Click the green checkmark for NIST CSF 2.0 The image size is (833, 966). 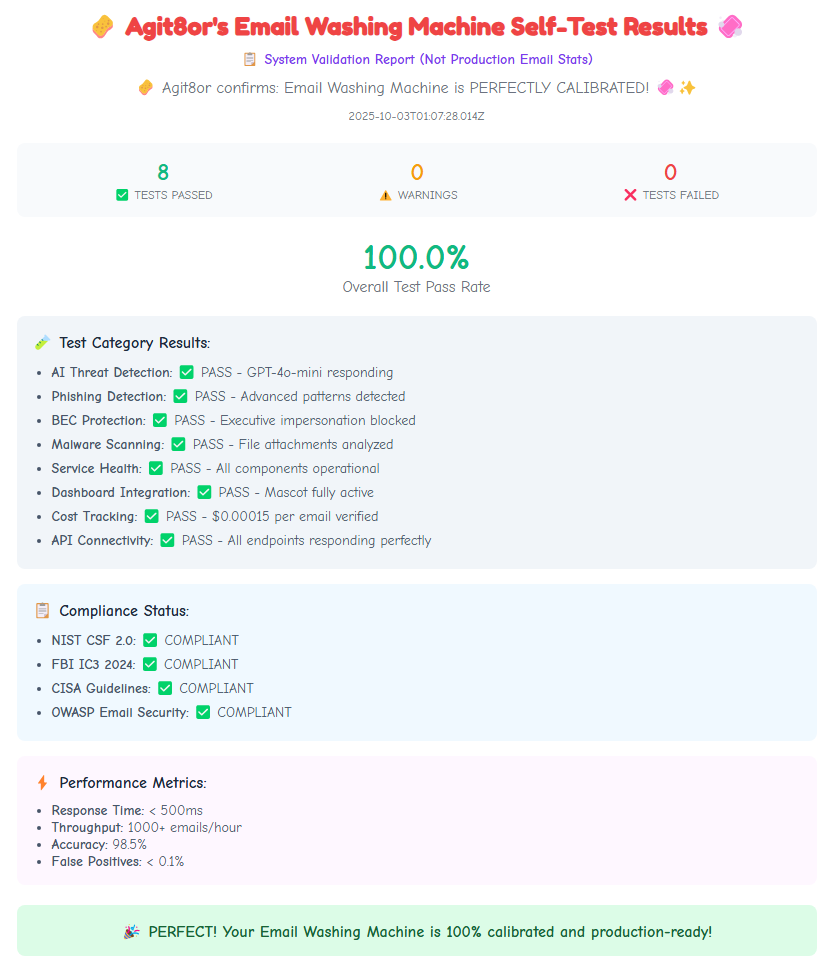point(150,640)
